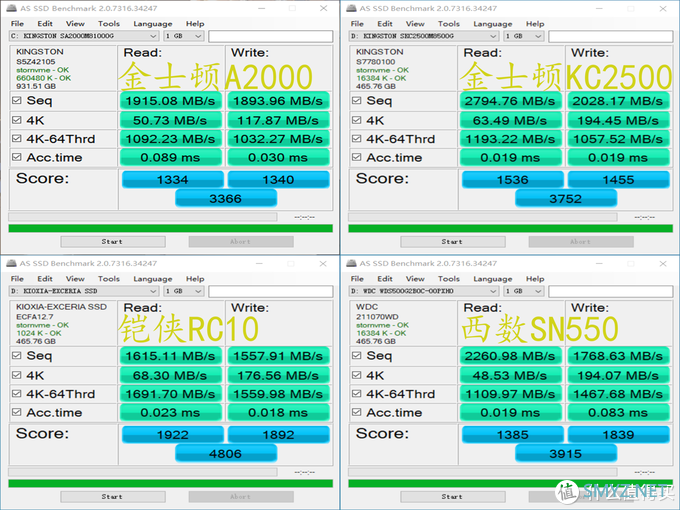The width and height of the screenshot is (680, 510).
Task: Select capacity text 931.51 GB
Action: click(36, 86)
